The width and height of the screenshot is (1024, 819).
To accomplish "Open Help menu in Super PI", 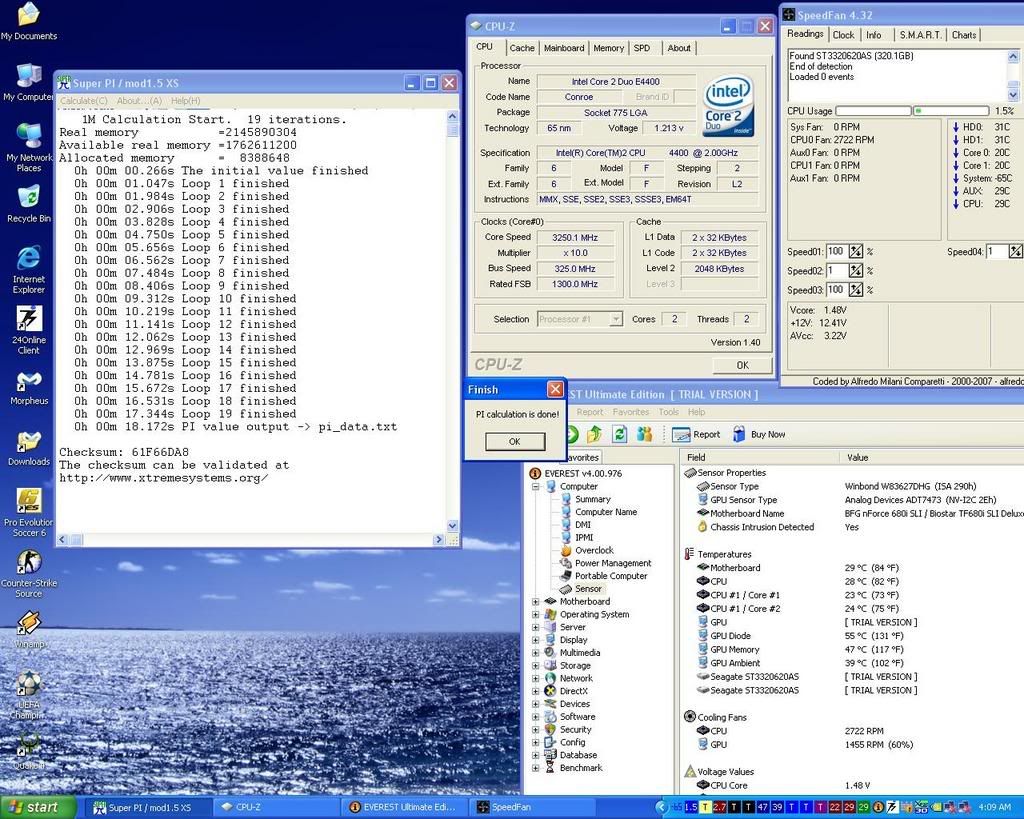I will pos(185,101).
